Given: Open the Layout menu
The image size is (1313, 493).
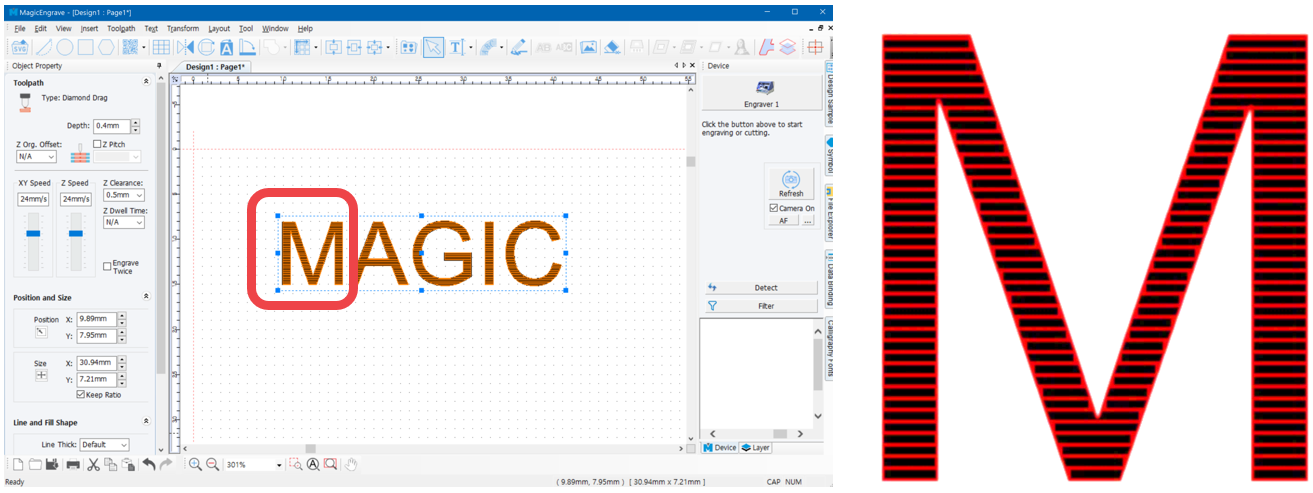Looking at the screenshot, I should (219, 29).
